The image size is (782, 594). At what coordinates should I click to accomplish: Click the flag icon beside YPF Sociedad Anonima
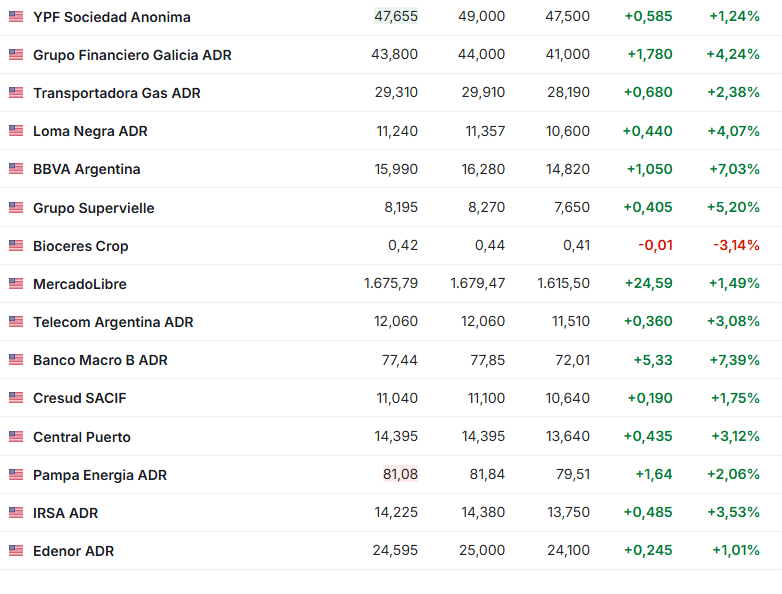click(x=16, y=16)
